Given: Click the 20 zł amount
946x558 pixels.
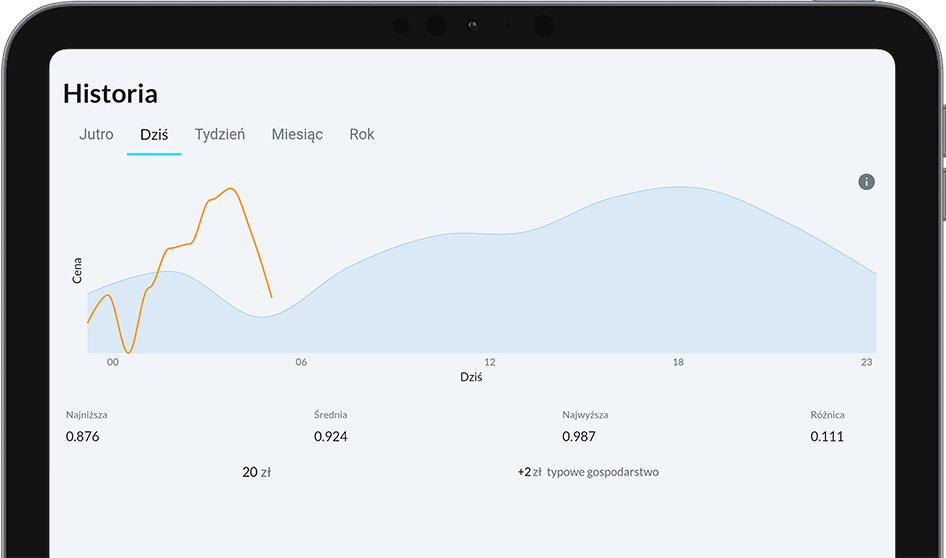Looking at the screenshot, I should [256, 472].
